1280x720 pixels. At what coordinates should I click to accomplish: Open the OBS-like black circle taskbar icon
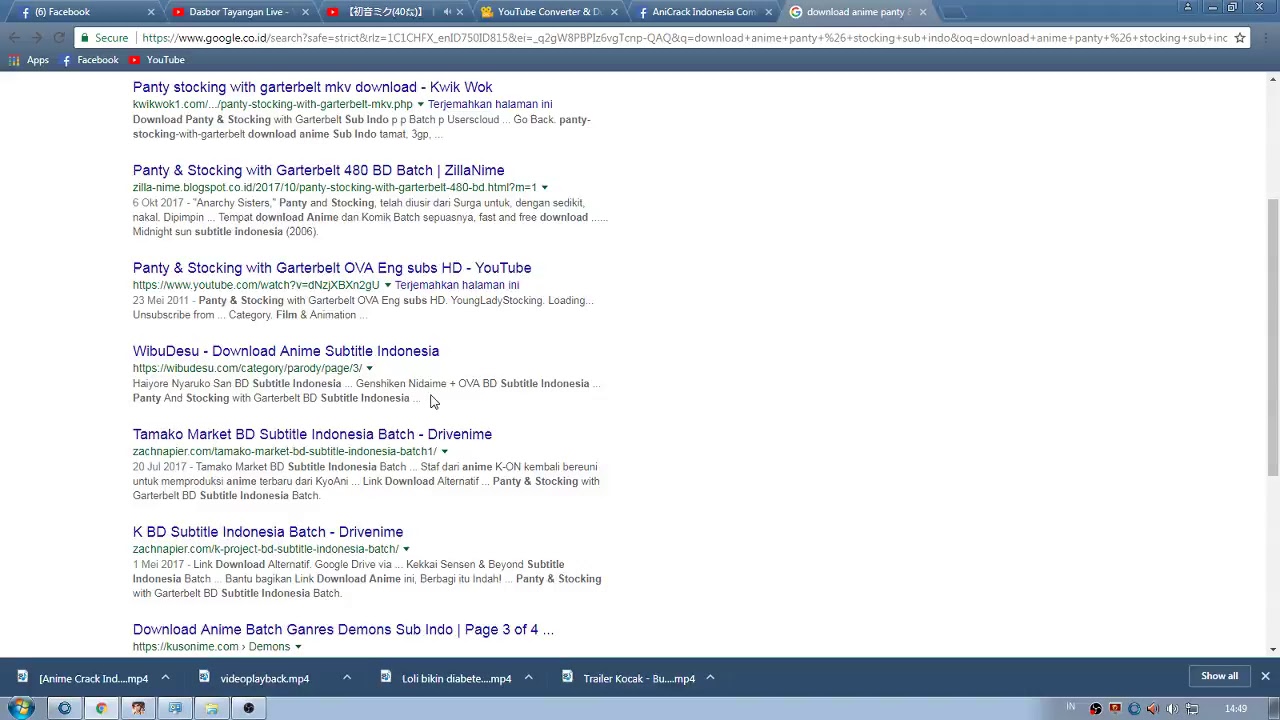pos(249,708)
